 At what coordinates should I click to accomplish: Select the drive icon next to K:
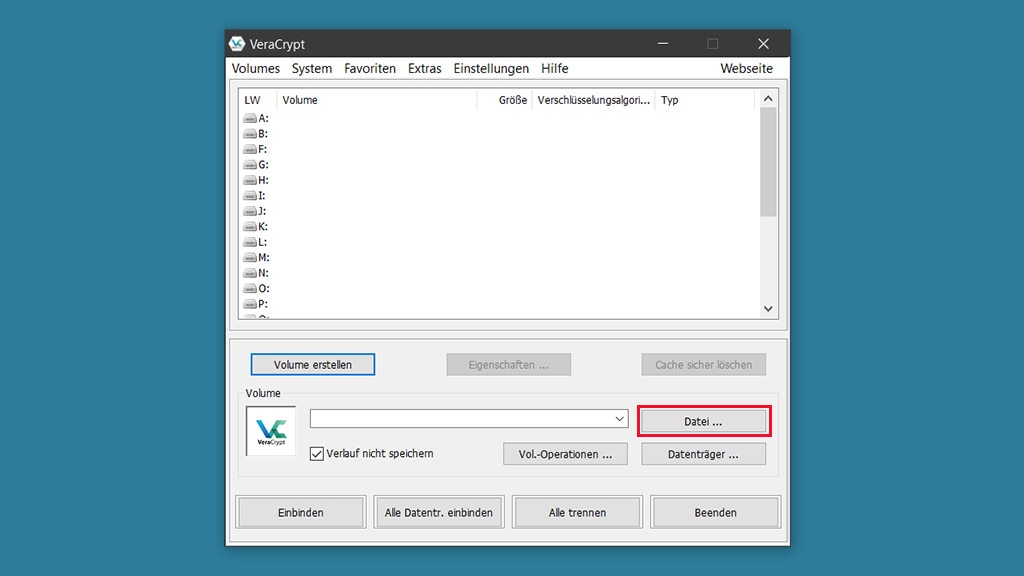tap(249, 227)
